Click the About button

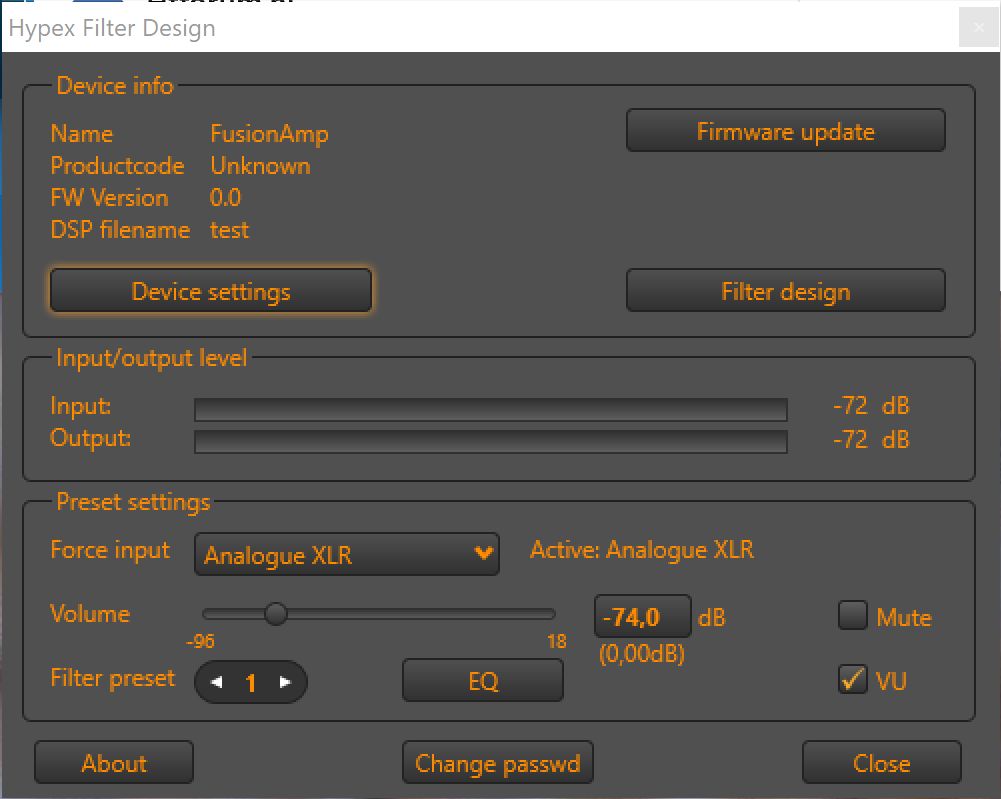pyautogui.click(x=114, y=763)
